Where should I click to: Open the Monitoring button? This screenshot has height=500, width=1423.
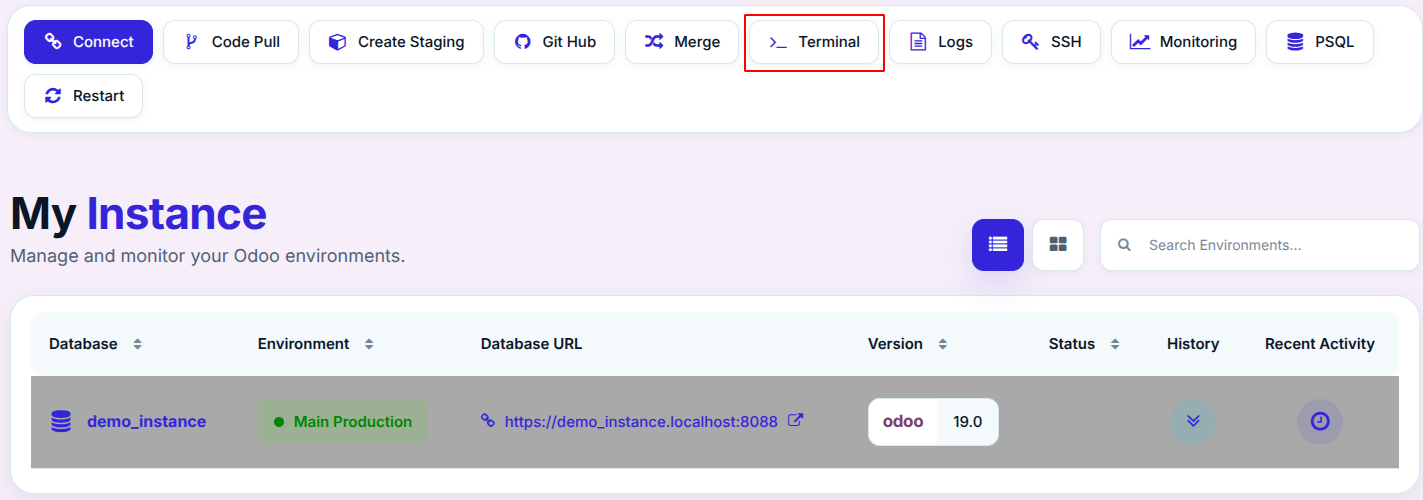point(1183,42)
